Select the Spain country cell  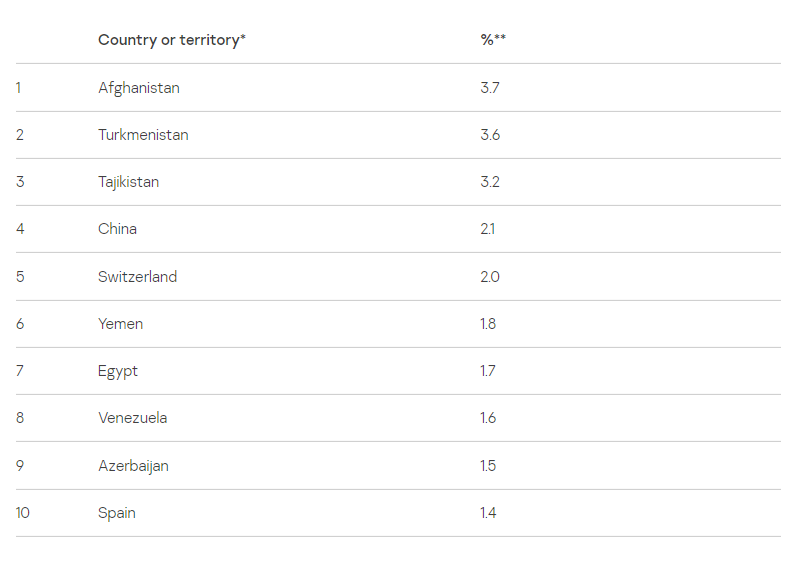point(117,513)
